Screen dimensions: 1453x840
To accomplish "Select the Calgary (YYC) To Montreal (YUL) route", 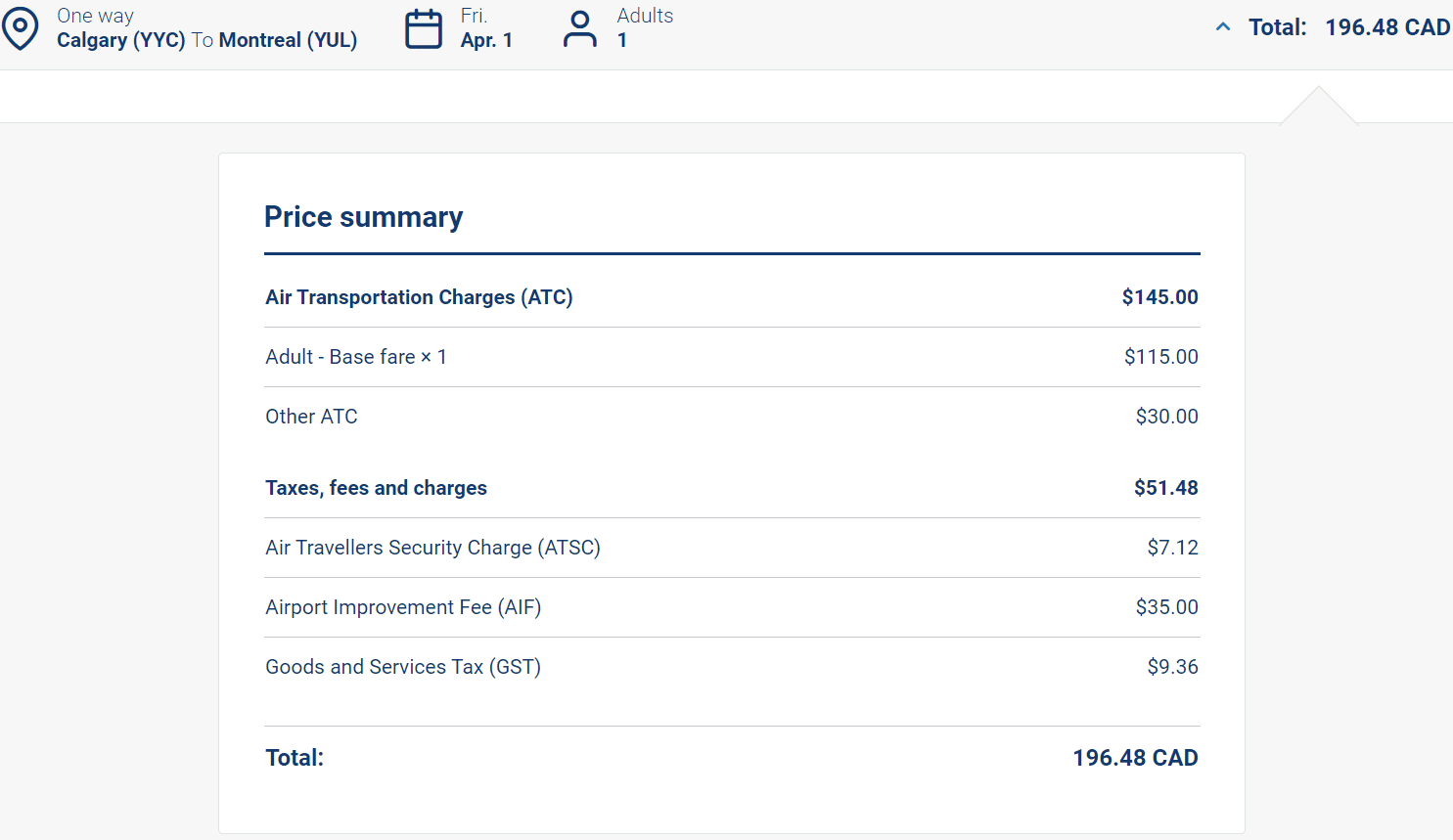I will click(x=206, y=40).
